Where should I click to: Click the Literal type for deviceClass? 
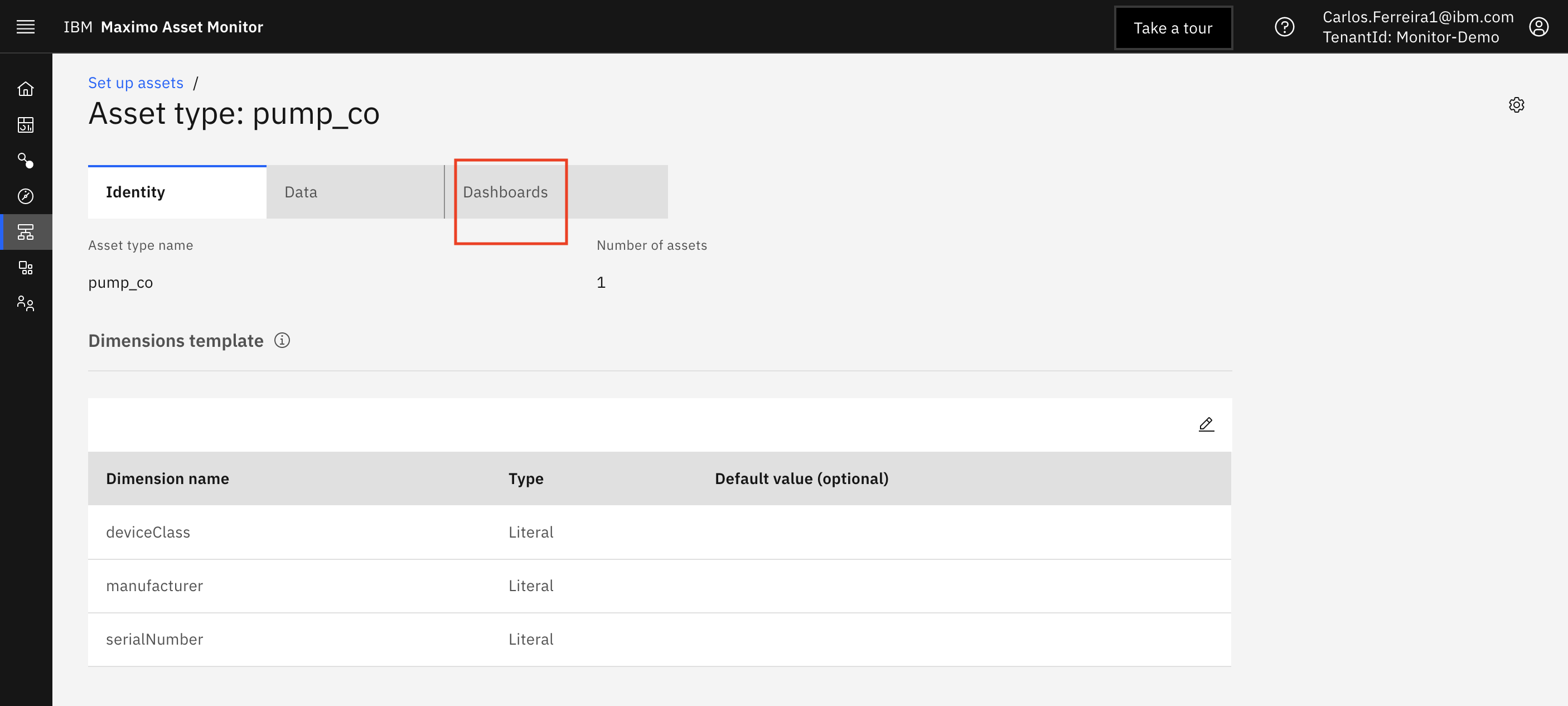(x=531, y=532)
